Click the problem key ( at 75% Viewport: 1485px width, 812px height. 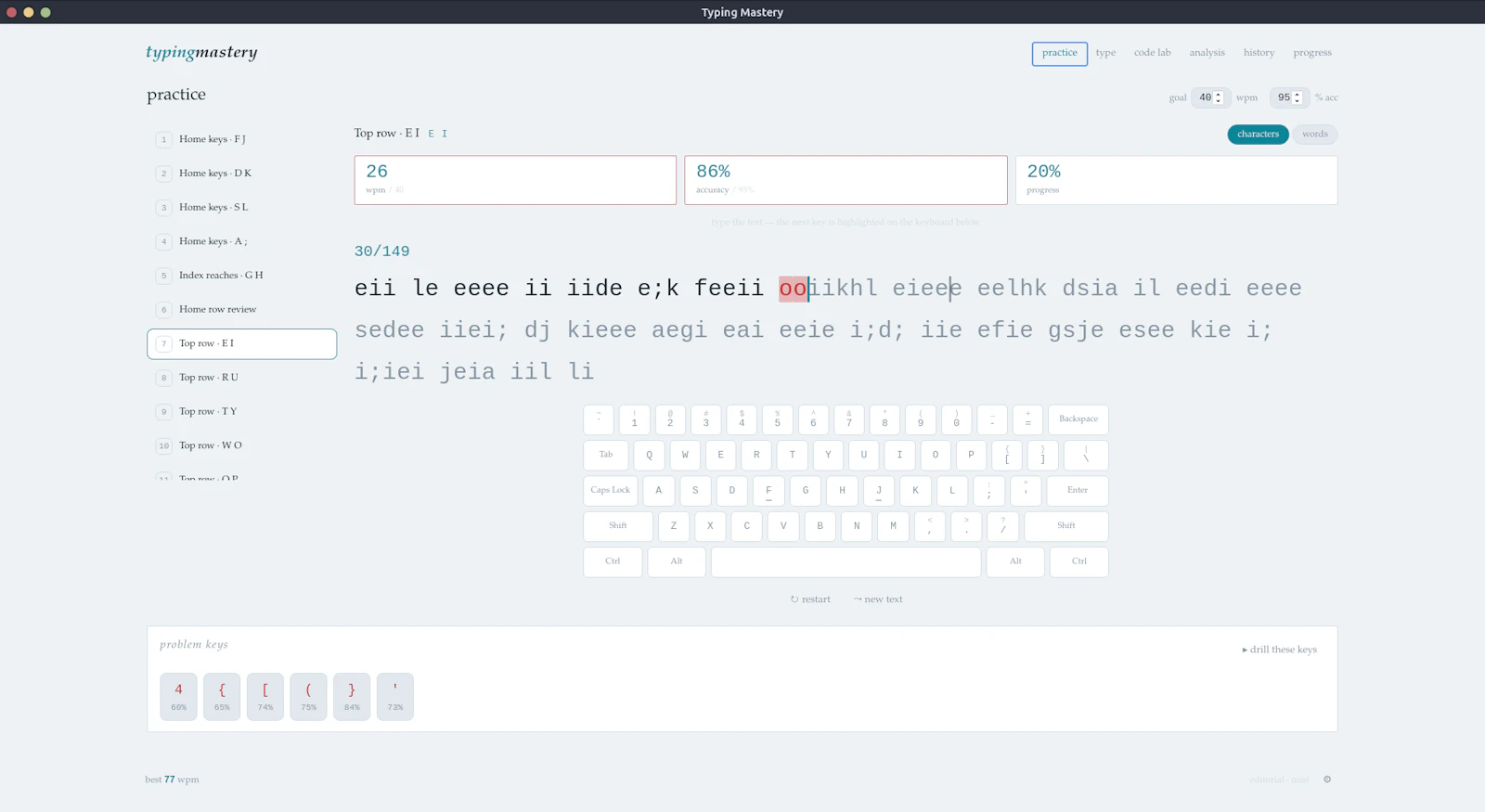308,697
